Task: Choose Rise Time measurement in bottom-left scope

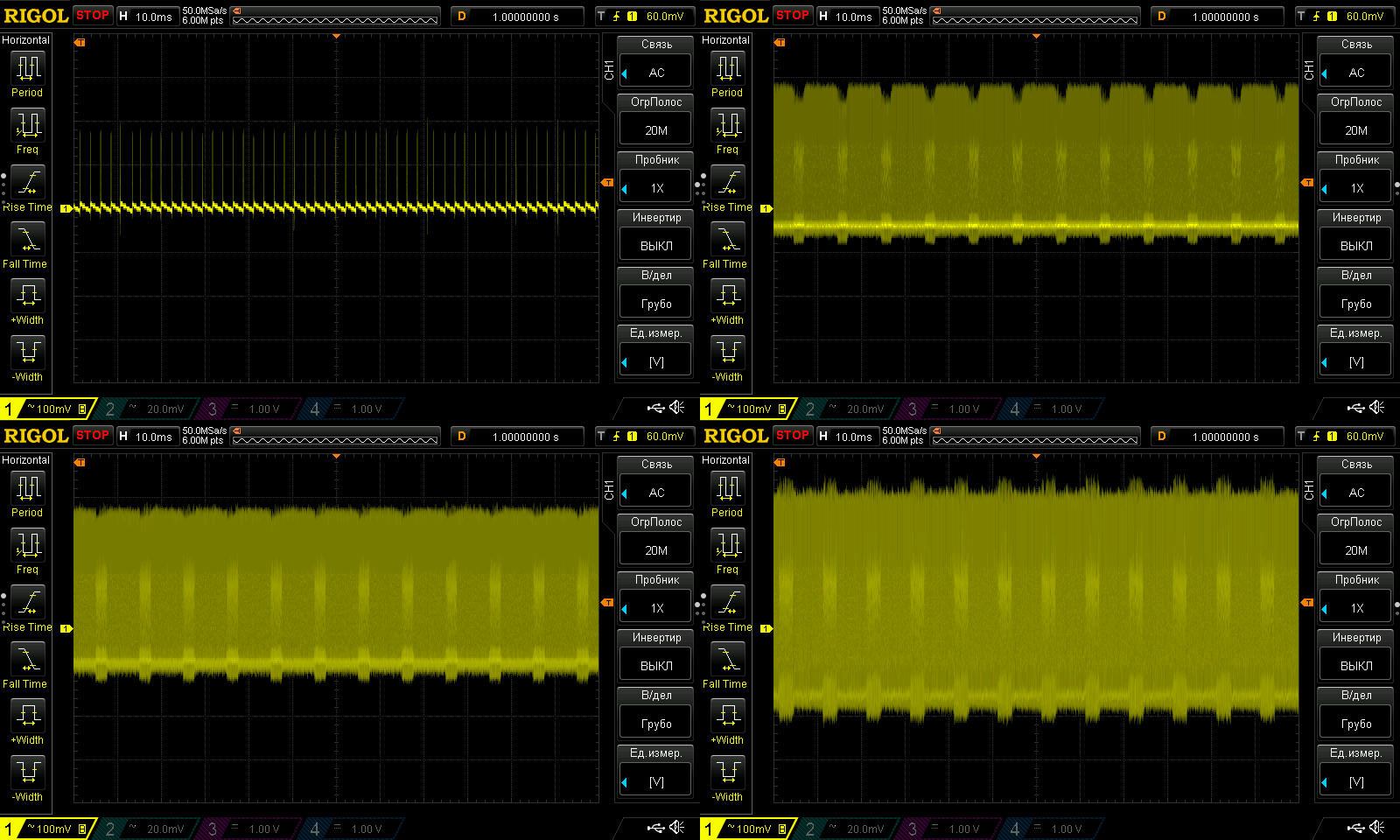Action: coord(26,603)
